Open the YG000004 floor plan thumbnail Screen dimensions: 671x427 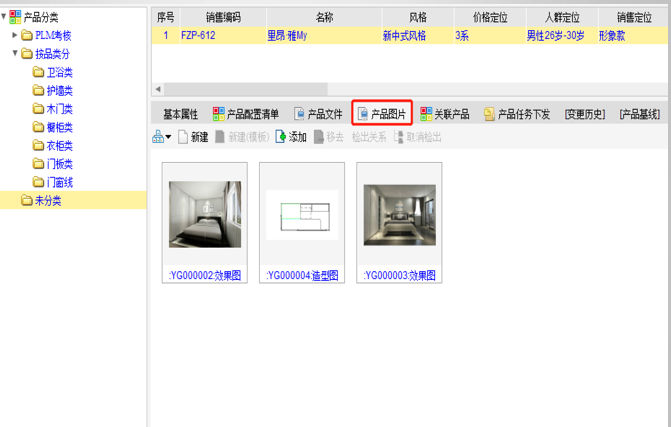[x=302, y=215]
